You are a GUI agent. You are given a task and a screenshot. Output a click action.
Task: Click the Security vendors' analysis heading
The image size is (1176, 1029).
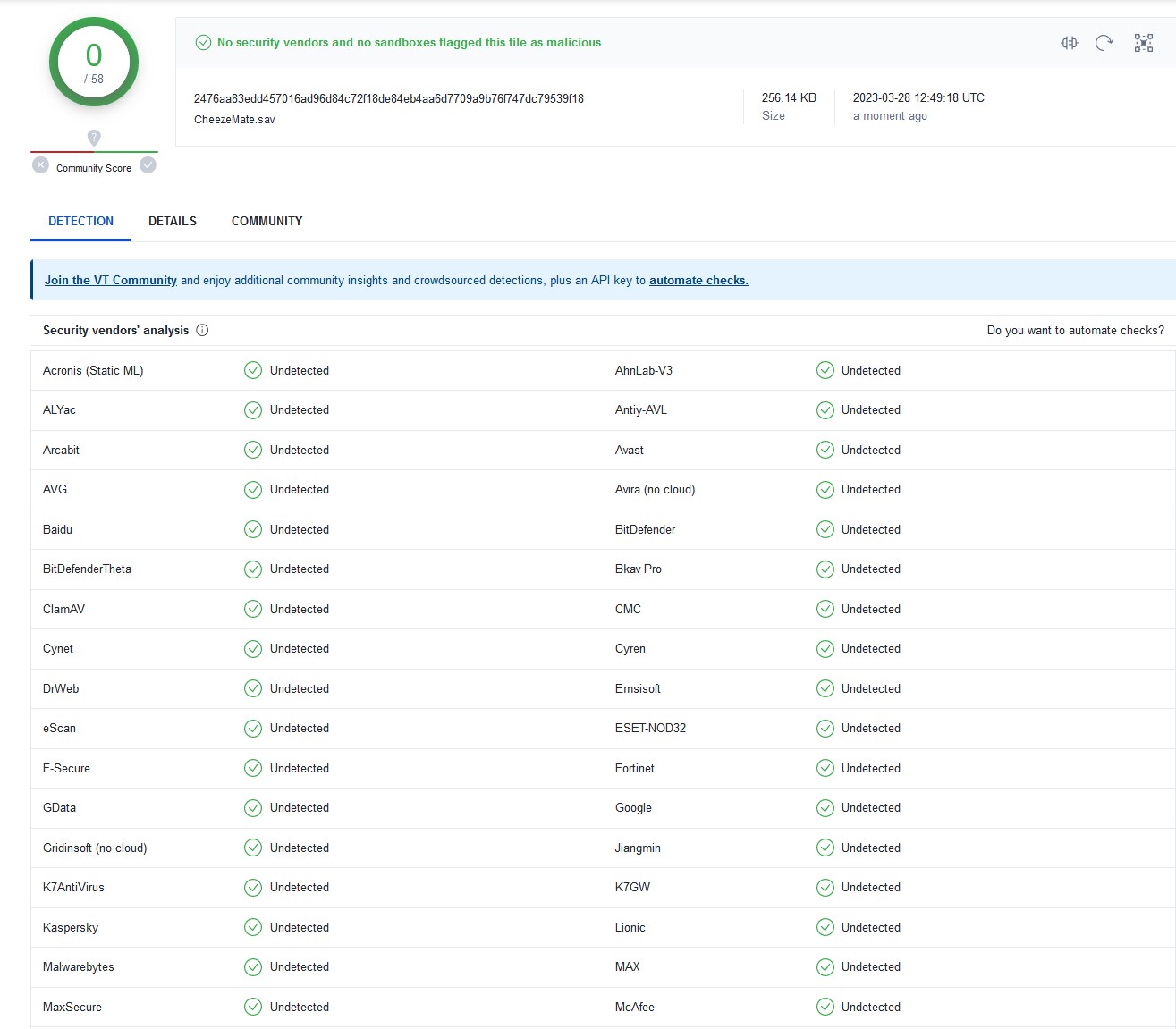[116, 330]
